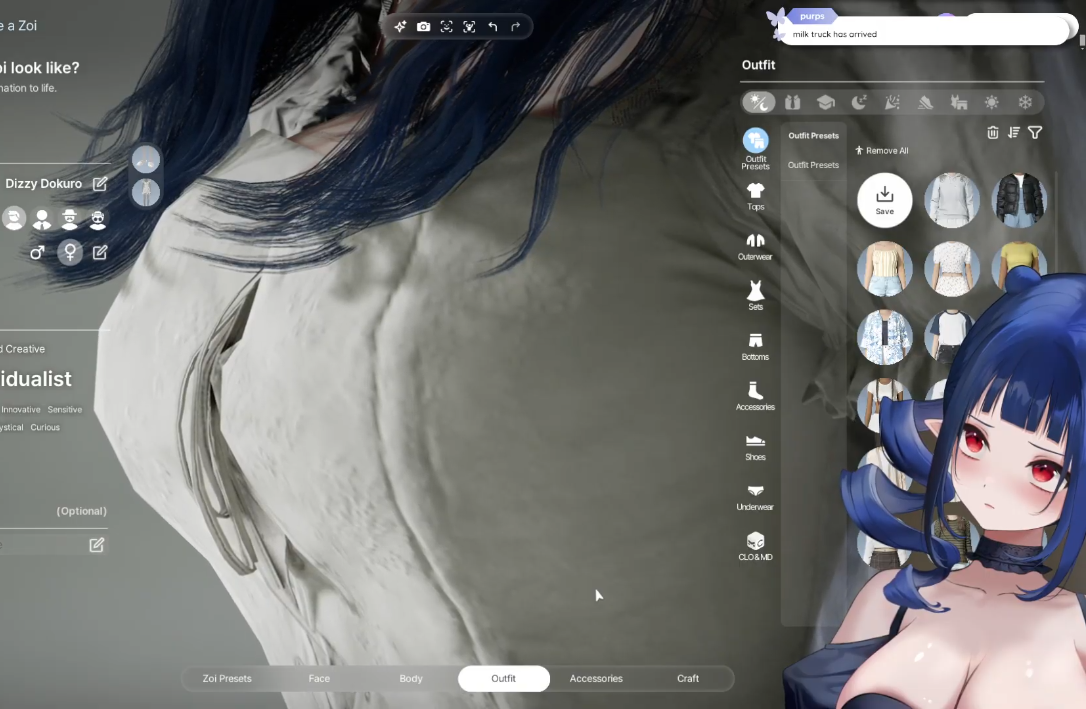1086x709 pixels.
Task: Open the Shoes category
Action: [x=755, y=446]
